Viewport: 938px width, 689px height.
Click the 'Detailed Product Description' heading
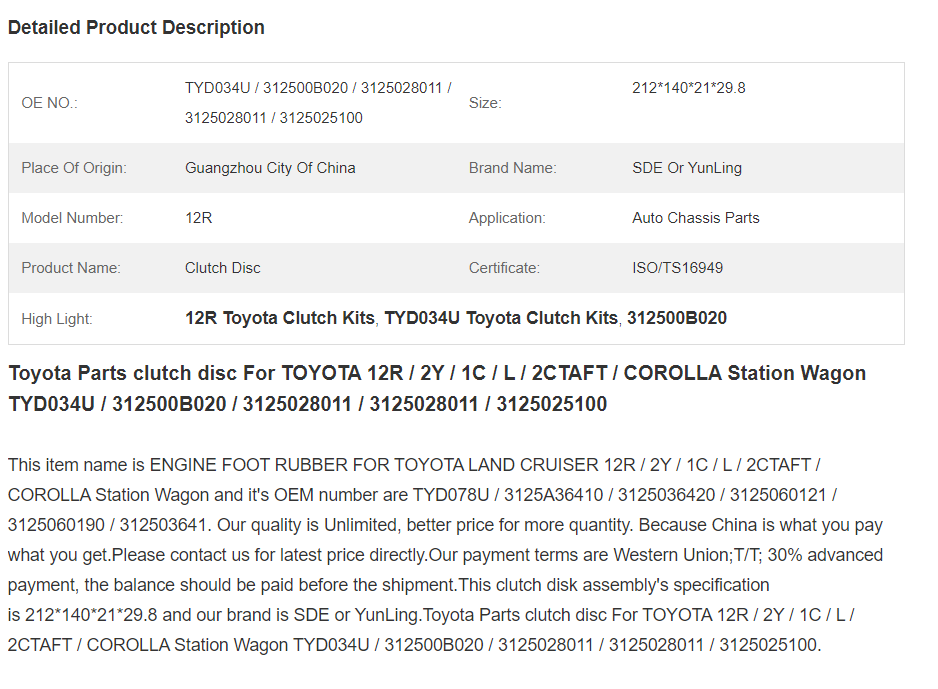pyautogui.click(x=136, y=28)
